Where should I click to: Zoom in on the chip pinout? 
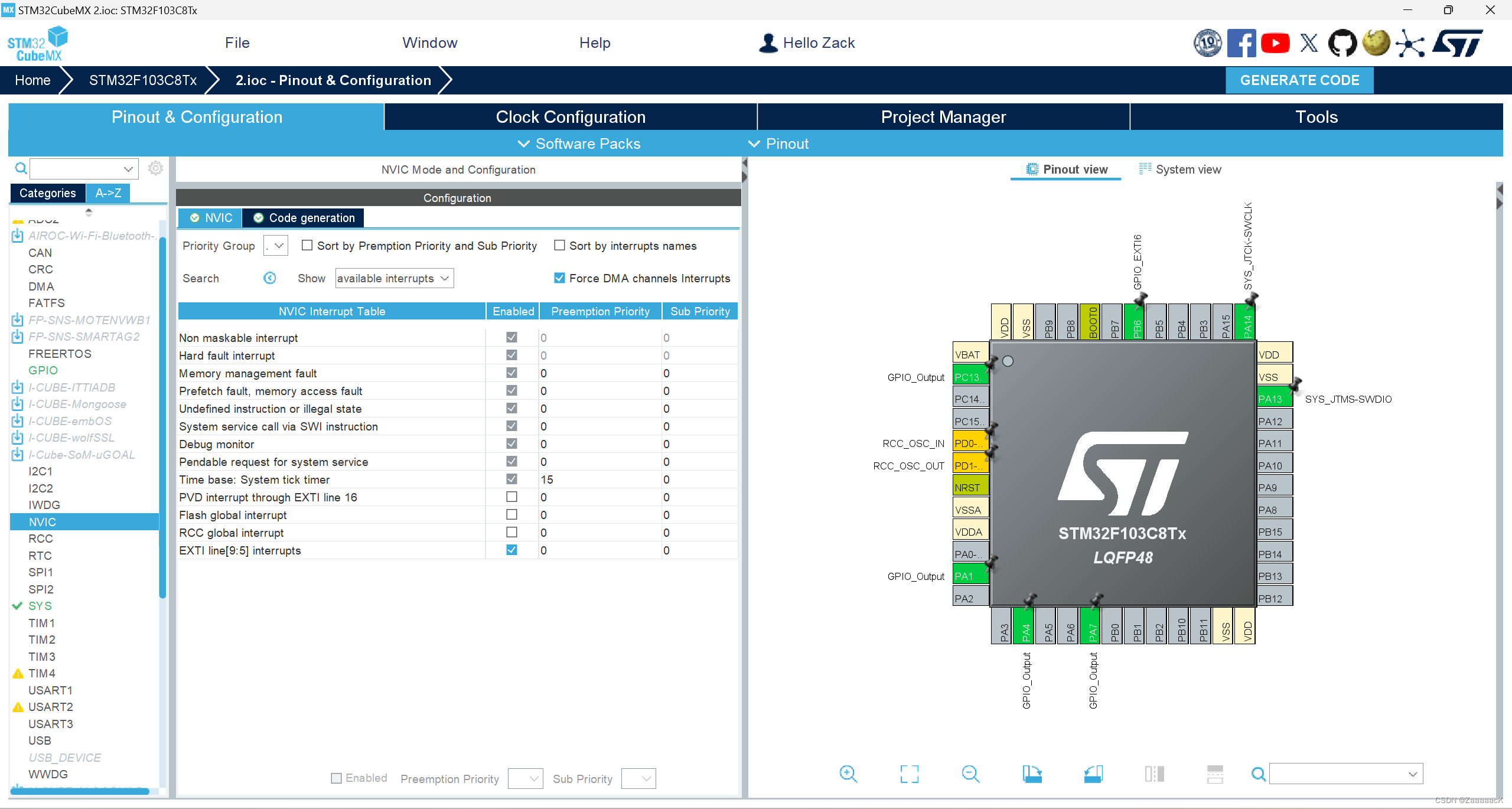pos(848,774)
